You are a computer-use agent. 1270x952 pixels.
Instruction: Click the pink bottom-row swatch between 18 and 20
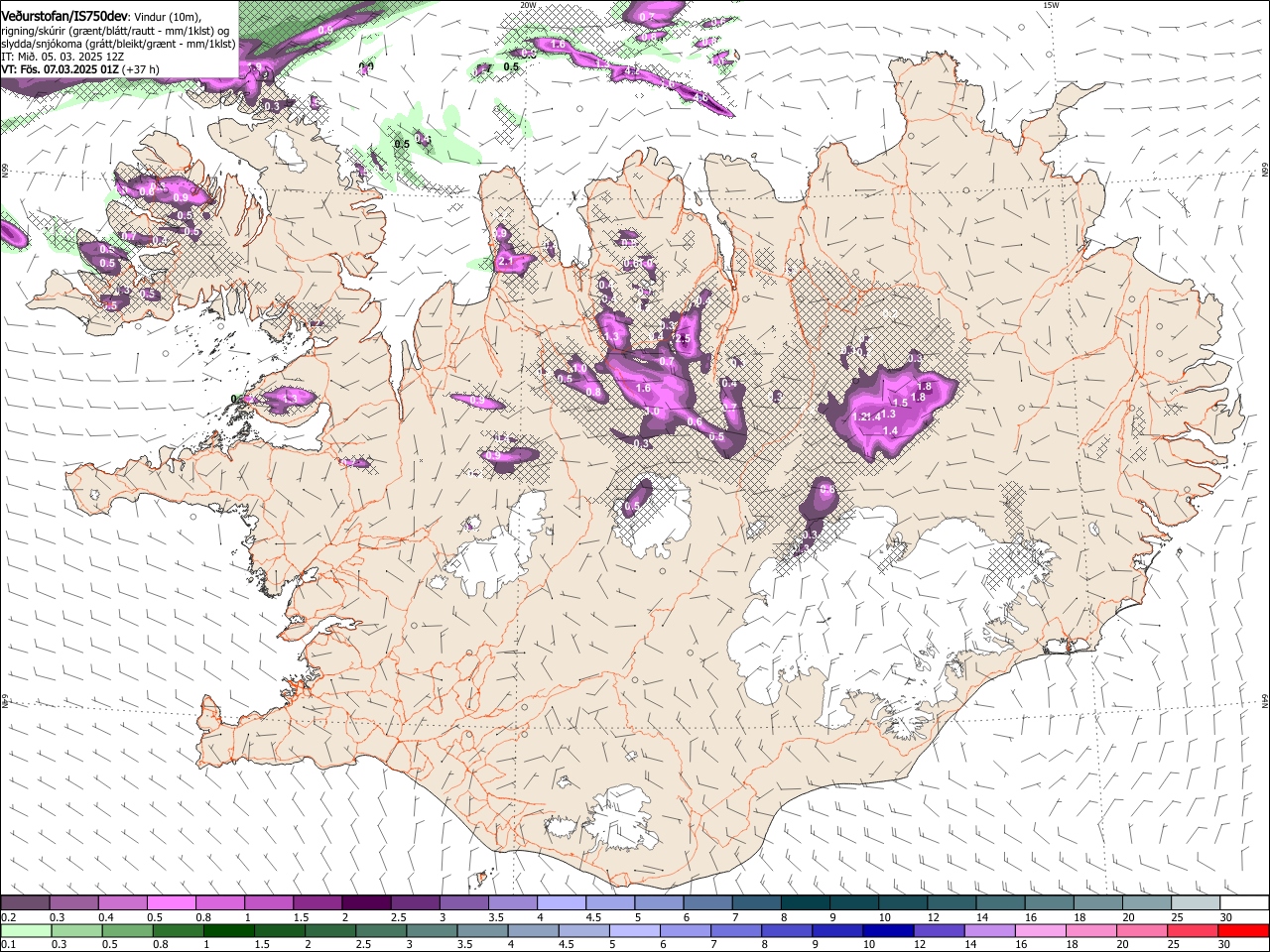(x=1092, y=930)
